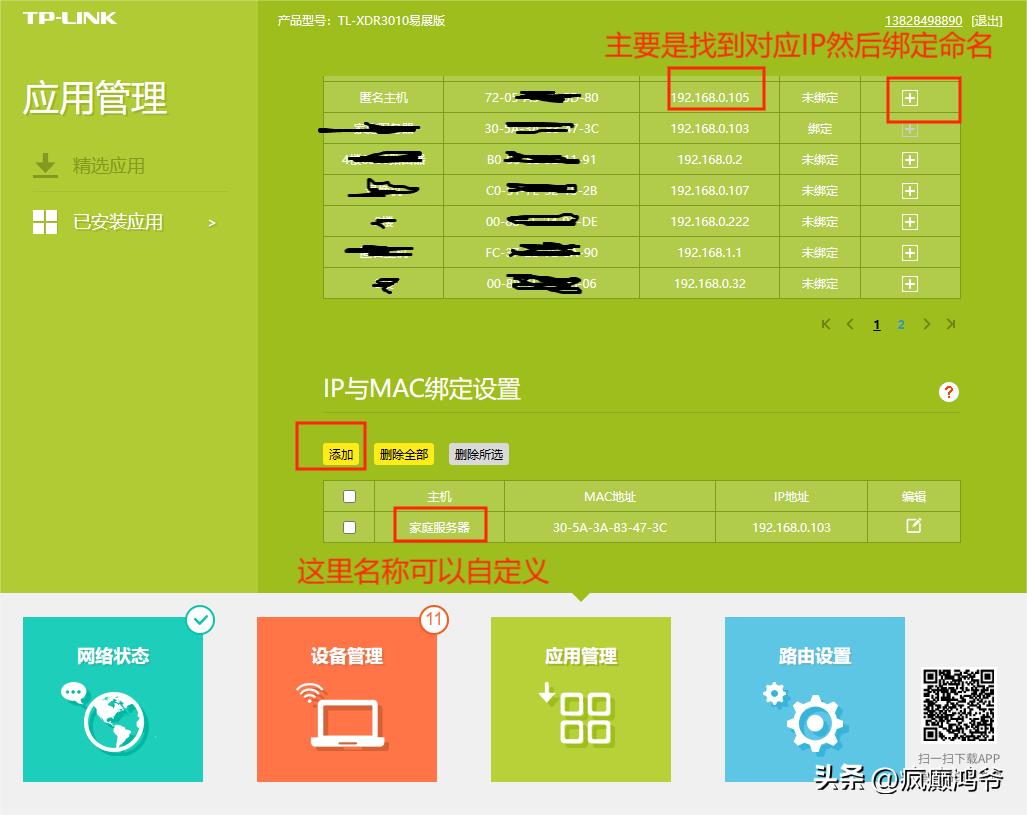Check the checkbox on the 家庭服务器 row

pyautogui.click(x=348, y=527)
